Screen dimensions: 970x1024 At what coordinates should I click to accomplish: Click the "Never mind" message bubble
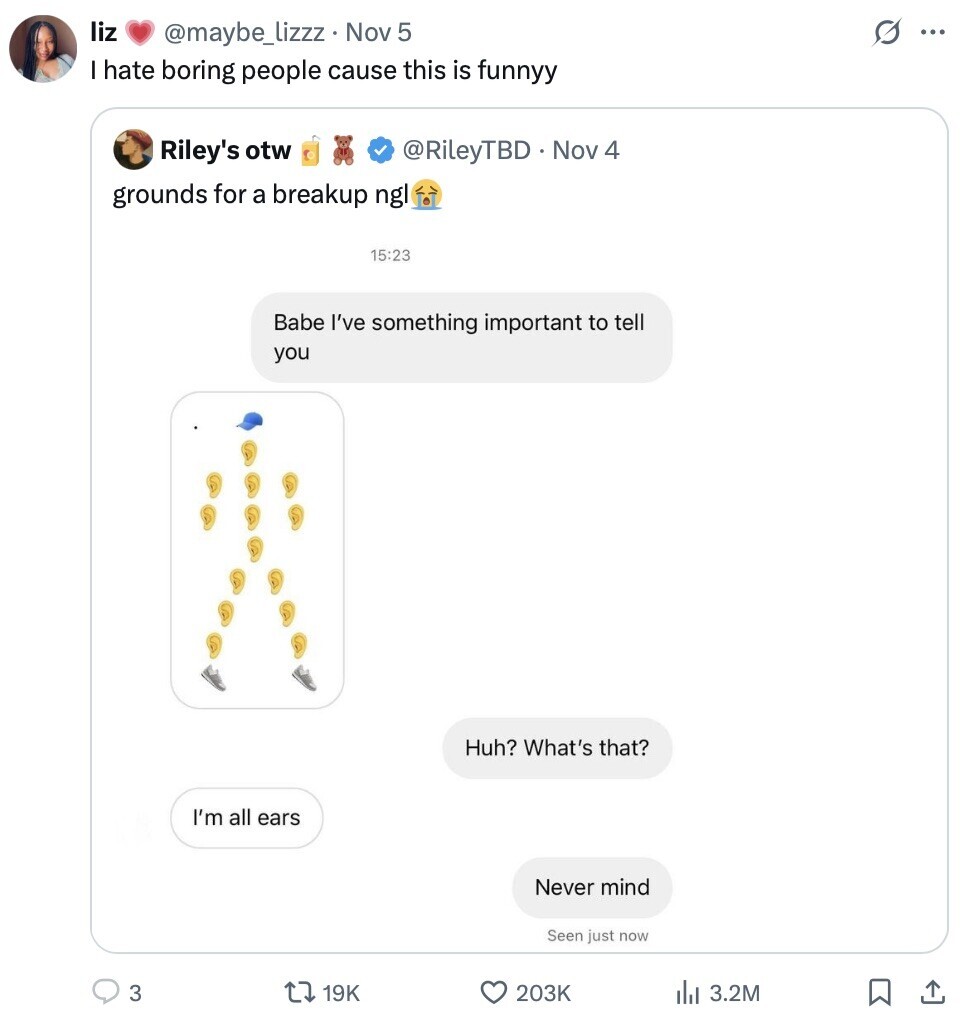click(x=592, y=887)
